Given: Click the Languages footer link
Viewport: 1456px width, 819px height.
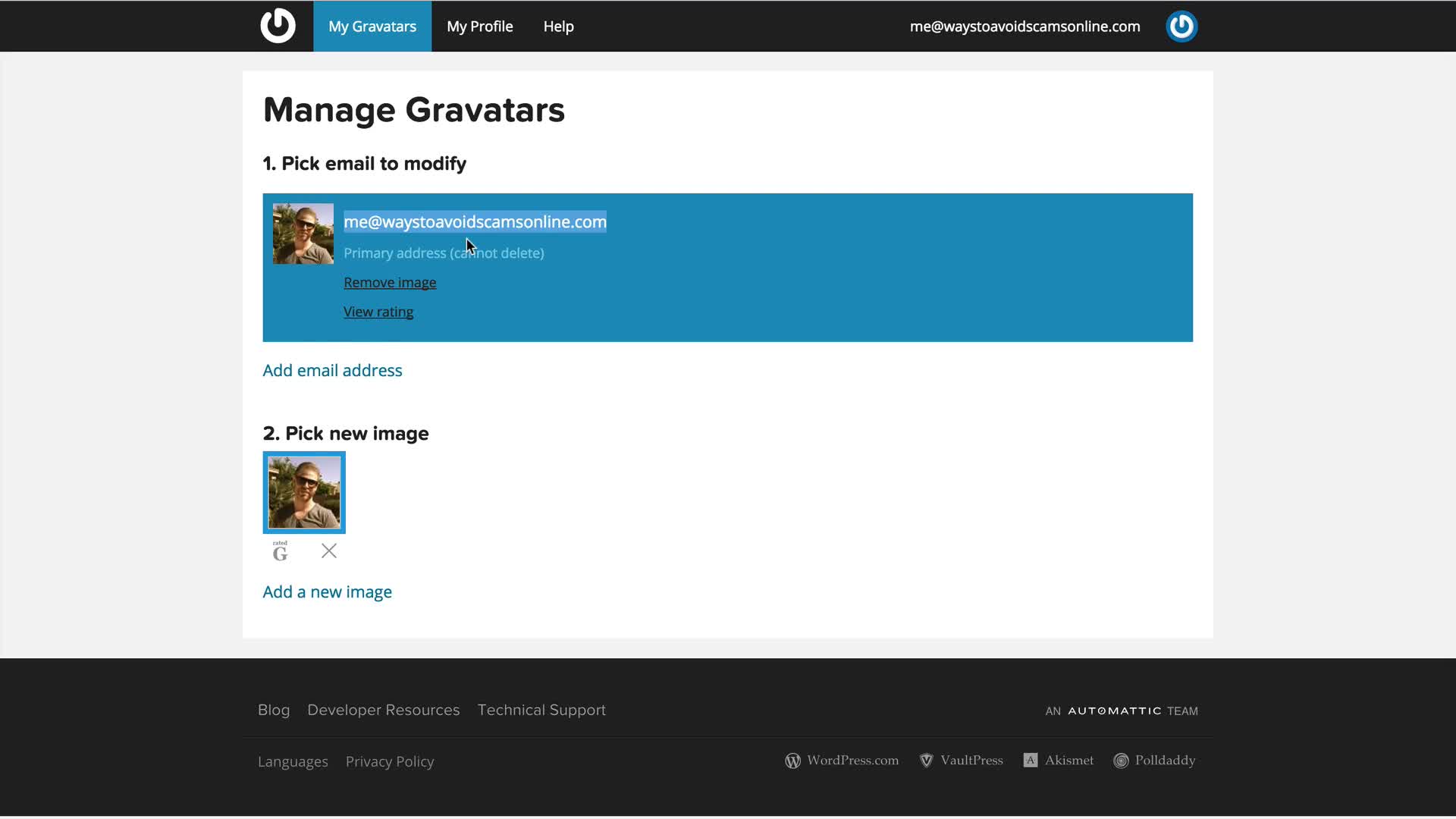Looking at the screenshot, I should pyautogui.click(x=293, y=761).
